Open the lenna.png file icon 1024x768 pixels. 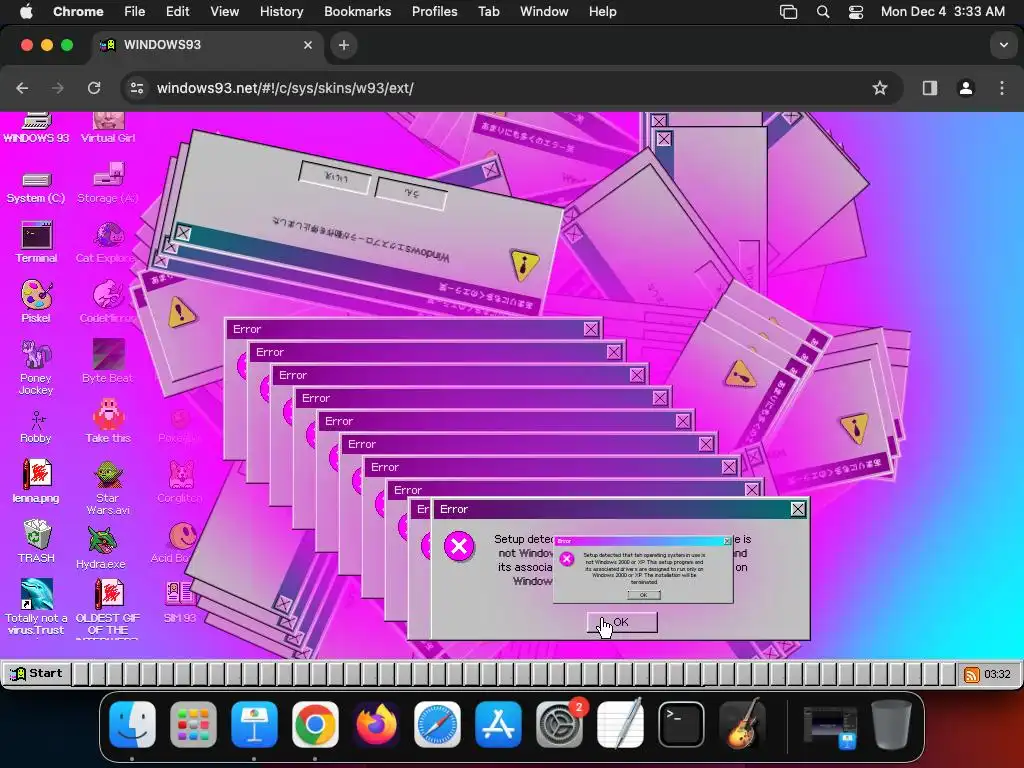coord(36,481)
